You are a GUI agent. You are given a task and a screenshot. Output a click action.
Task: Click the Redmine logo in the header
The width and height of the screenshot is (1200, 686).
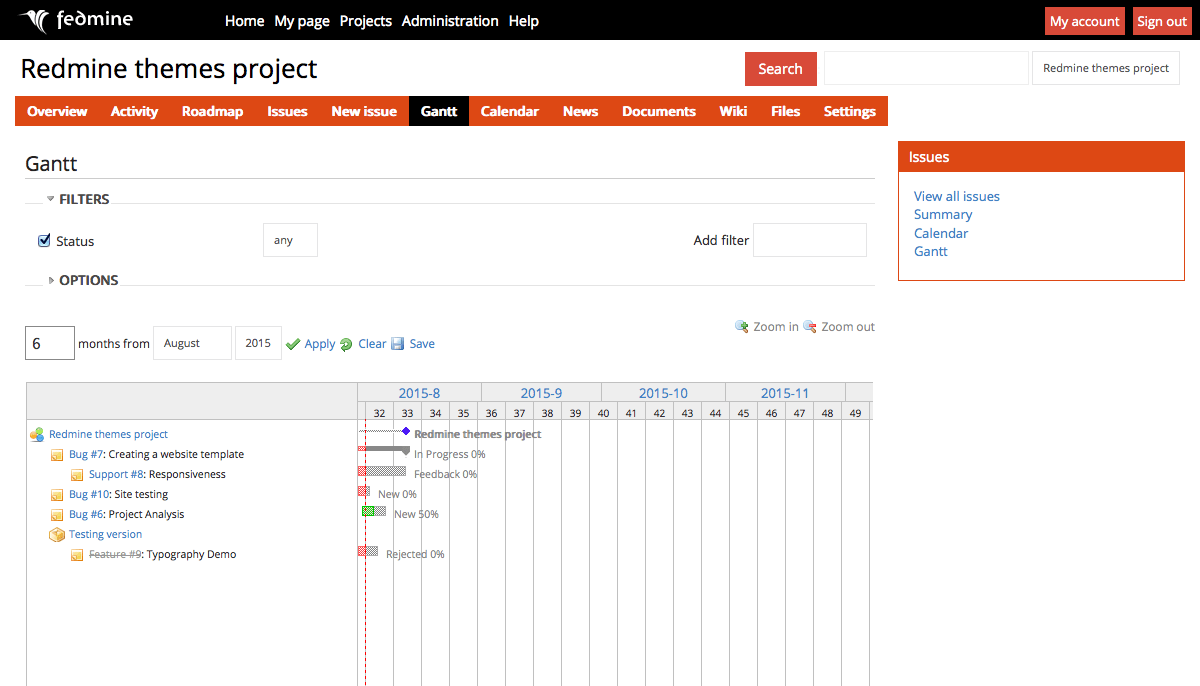coord(75,20)
